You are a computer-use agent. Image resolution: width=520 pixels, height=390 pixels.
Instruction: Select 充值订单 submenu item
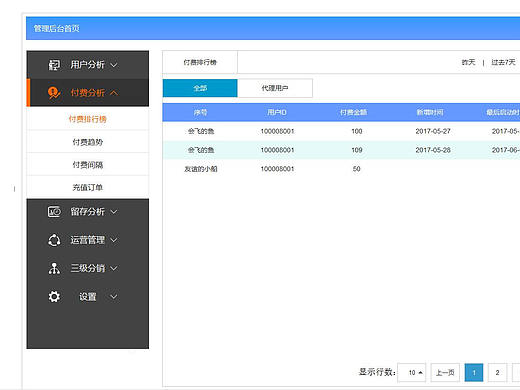click(88, 187)
